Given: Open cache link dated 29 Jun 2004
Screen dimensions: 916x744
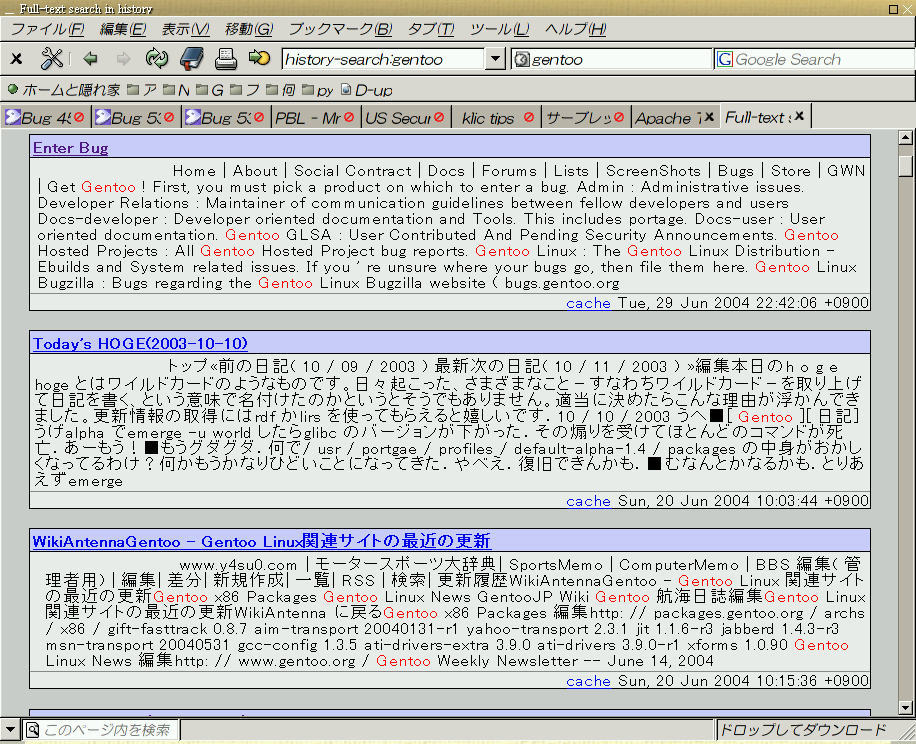Looking at the screenshot, I should 588,303.
